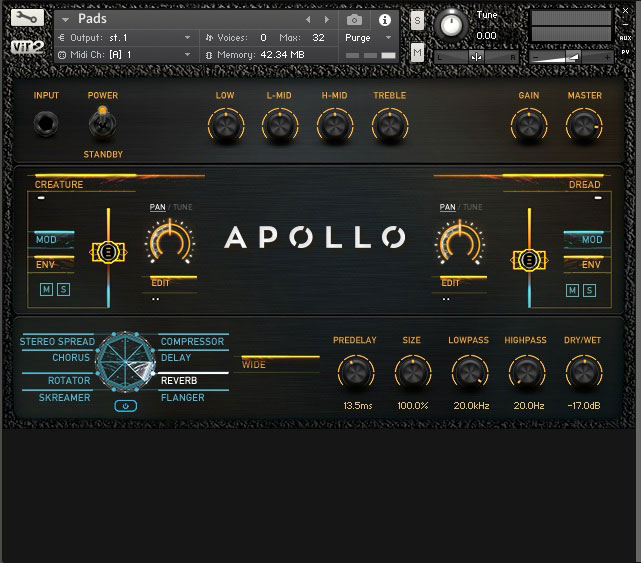Go to previous instrument with left arrow
Viewport: 641px width, 563px height.
click(x=308, y=19)
